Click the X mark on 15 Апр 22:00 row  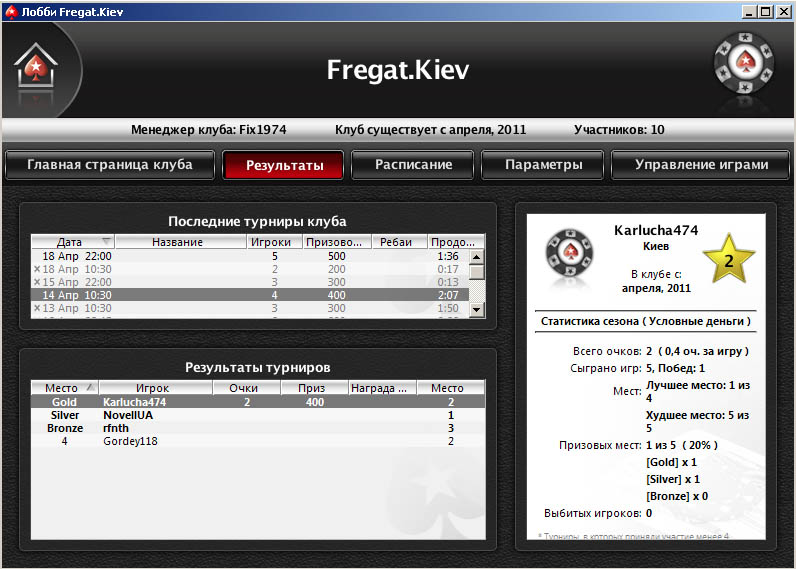click(37, 282)
